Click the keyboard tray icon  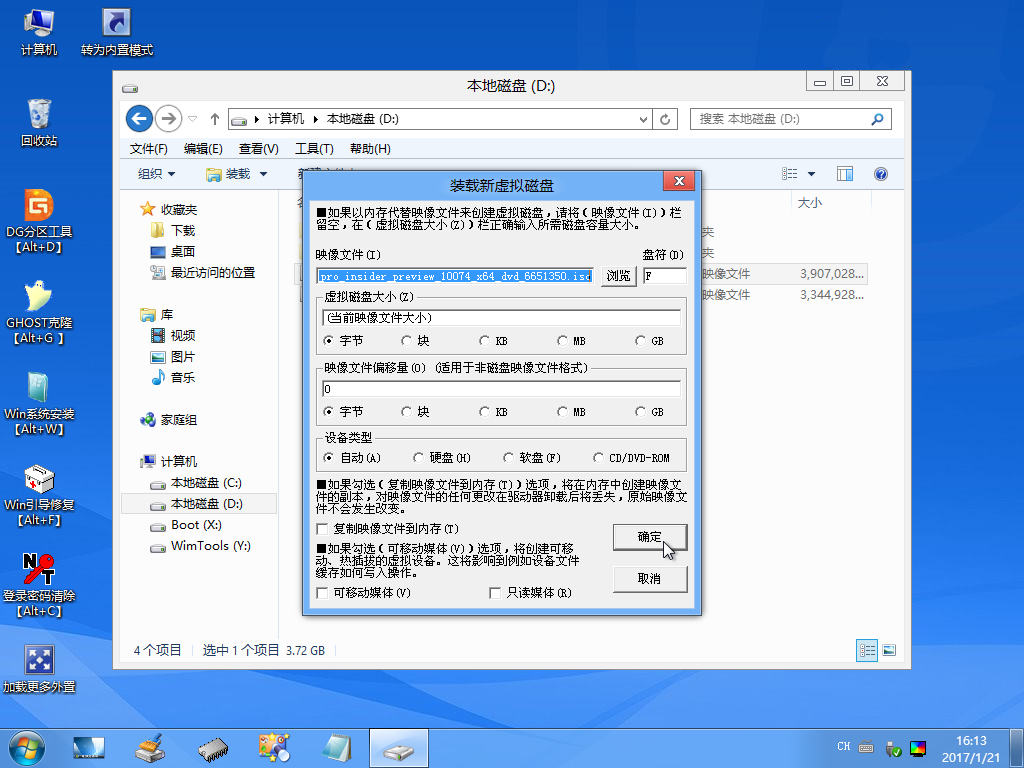click(867, 747)
